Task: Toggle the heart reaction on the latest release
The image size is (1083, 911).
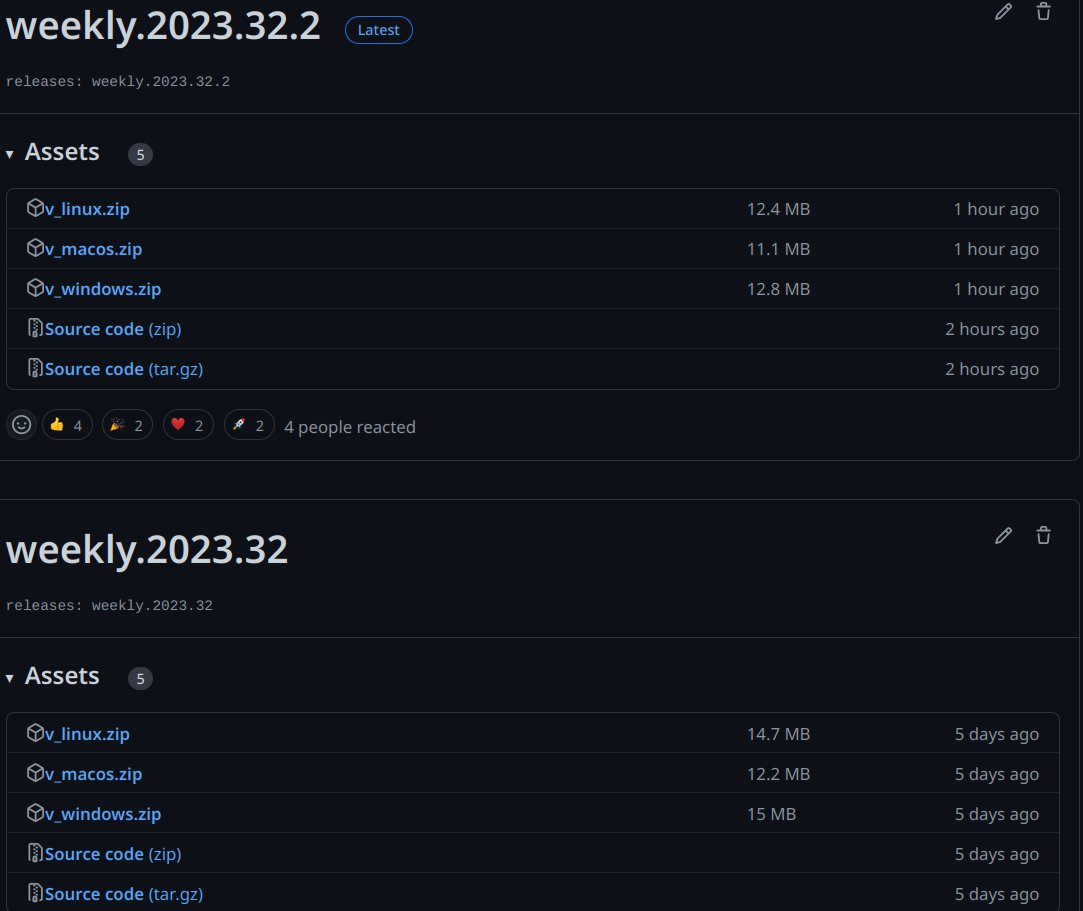Action: coord(188,424)
